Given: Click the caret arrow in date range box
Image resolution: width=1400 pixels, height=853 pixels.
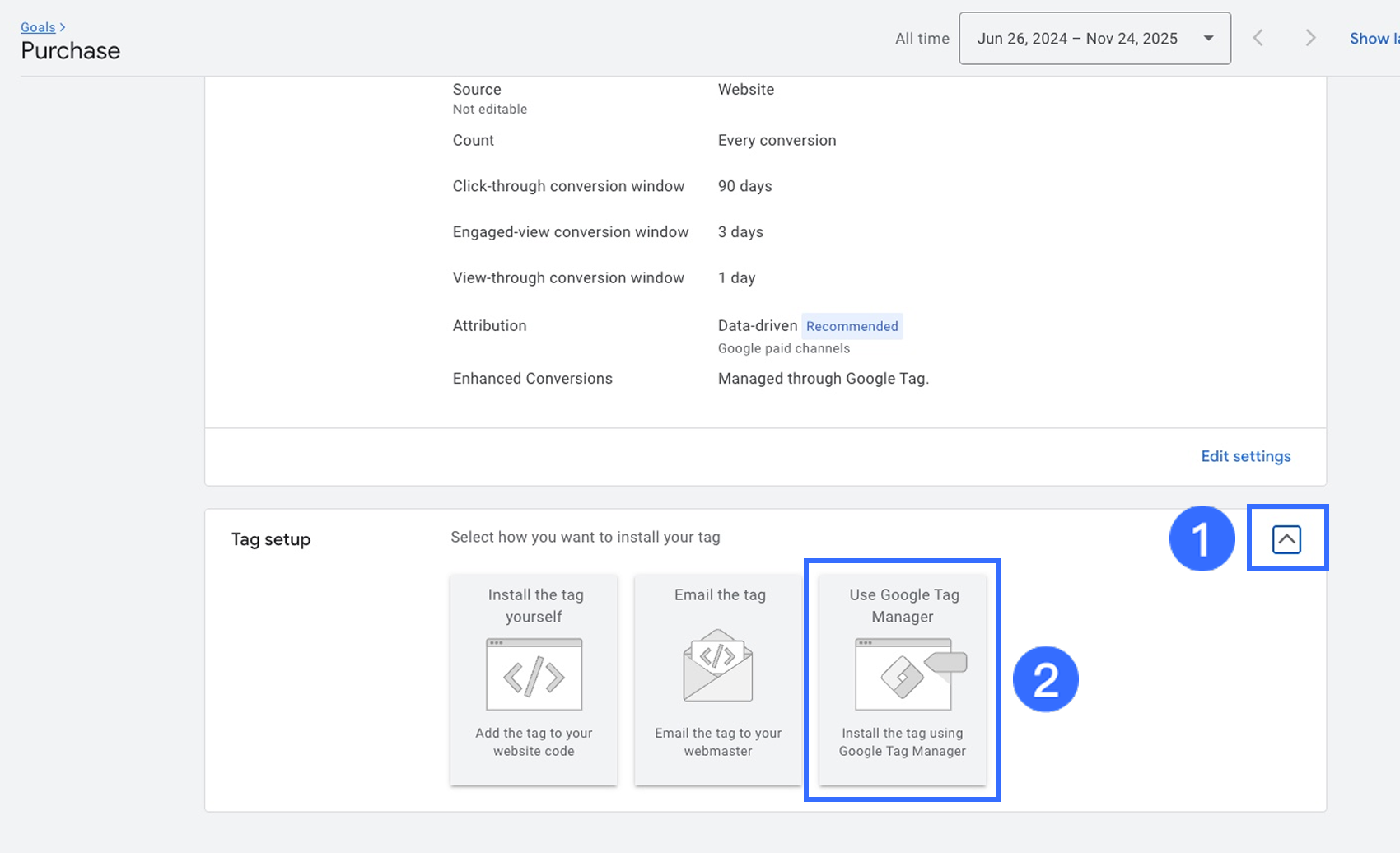Looking at the screenshot, I should 1208,39.
